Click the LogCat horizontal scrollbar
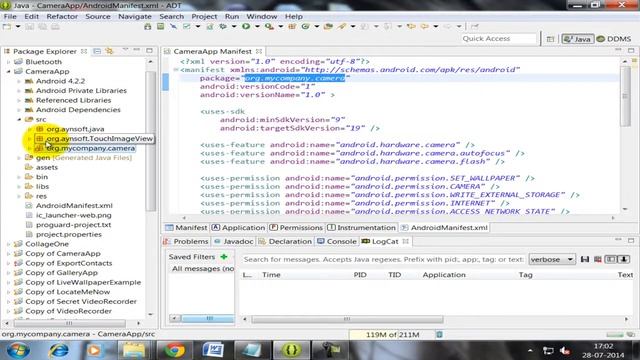The width and height of the screenshot is (640, 360). (347, 319)
